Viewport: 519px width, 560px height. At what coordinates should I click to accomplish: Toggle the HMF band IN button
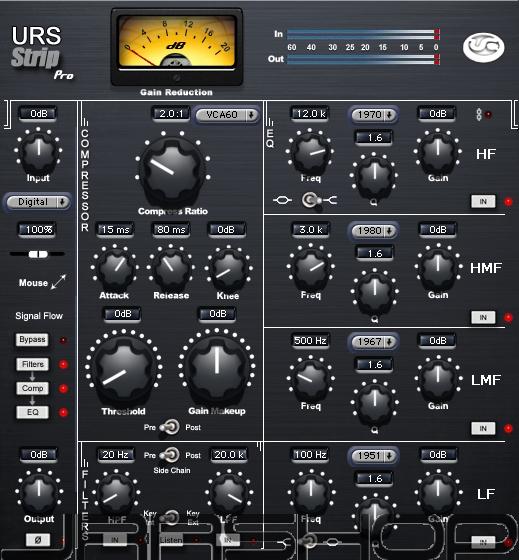pyautogui.click(x=483, y=318)
